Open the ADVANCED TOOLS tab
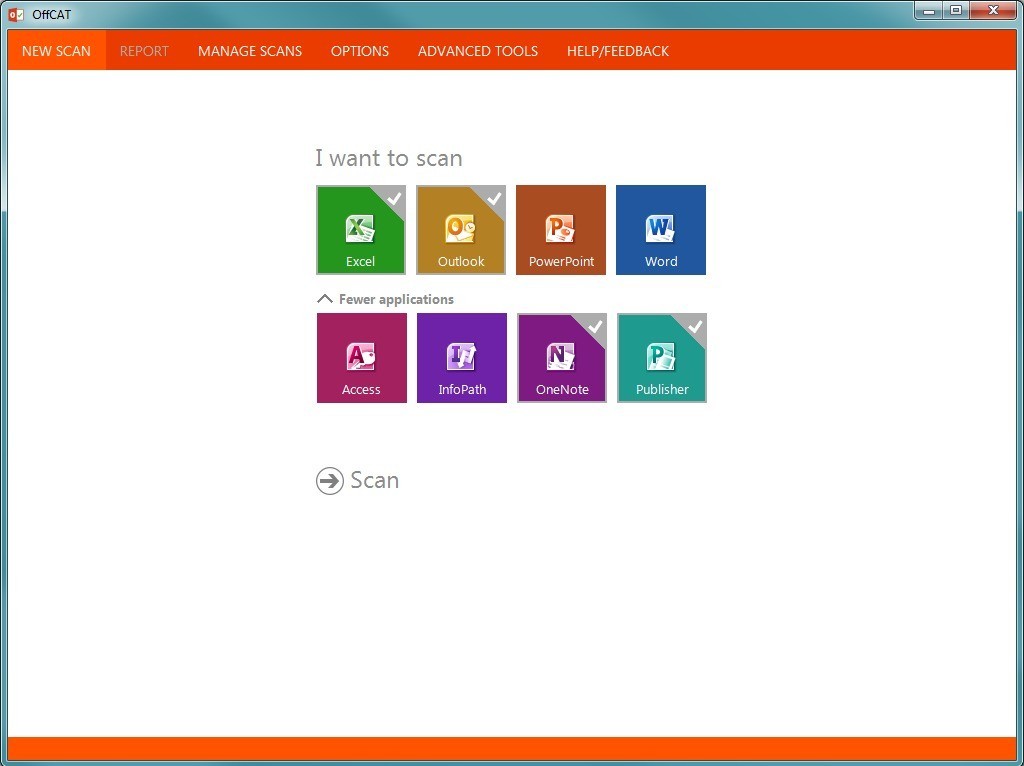The image size is (1024, 766). tap(478, 51)
